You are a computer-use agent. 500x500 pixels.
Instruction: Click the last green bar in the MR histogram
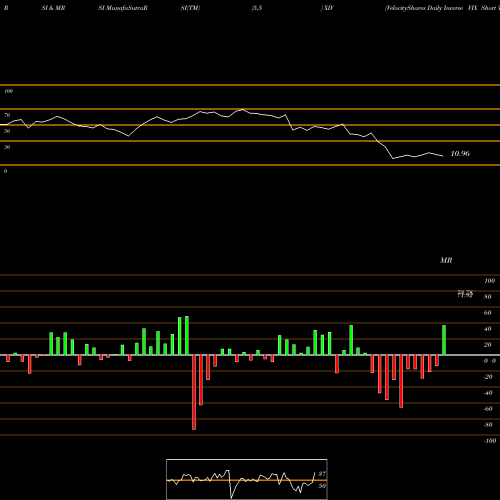[444, 340]
